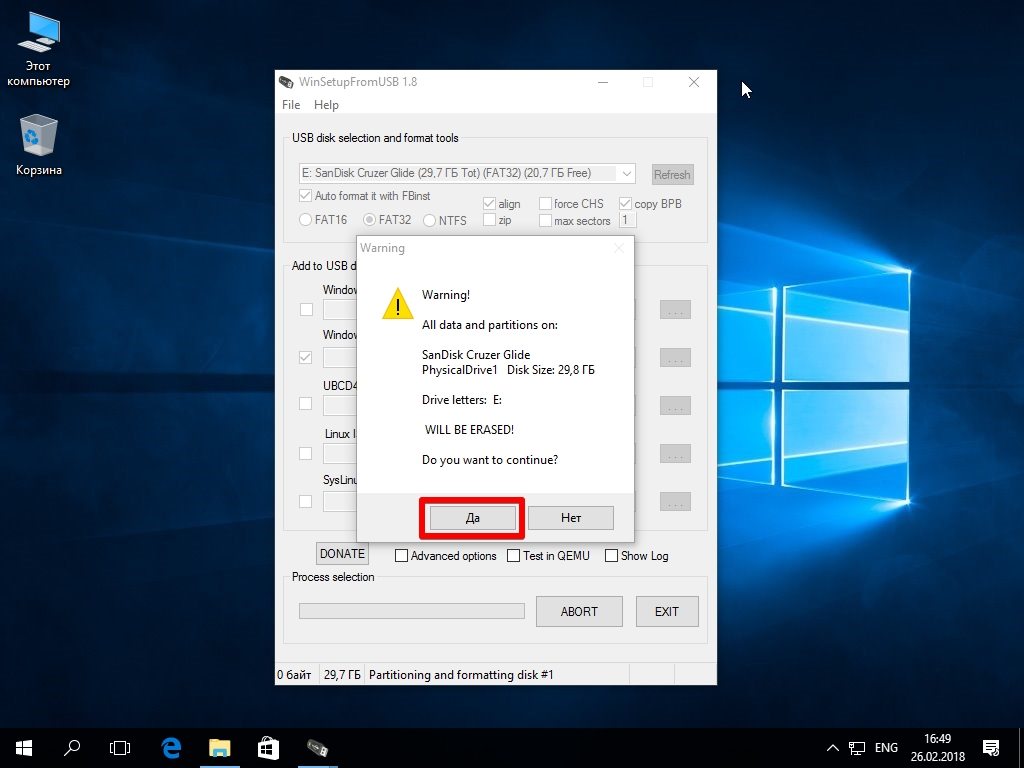
Task: Open Microsoft Store from taskbar
Action: click(x=268, y=748)
